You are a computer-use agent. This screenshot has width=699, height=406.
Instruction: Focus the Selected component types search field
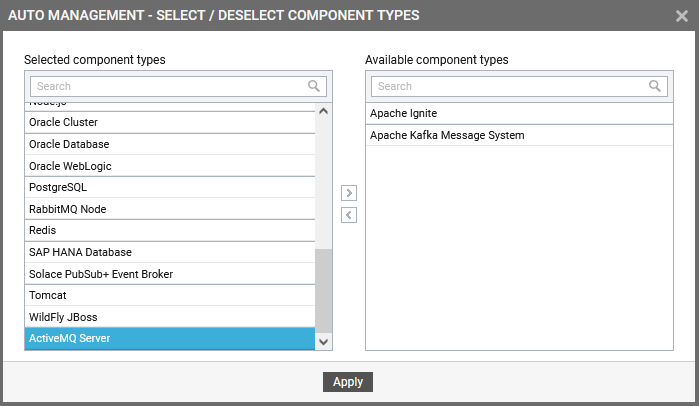click(178, 86)
